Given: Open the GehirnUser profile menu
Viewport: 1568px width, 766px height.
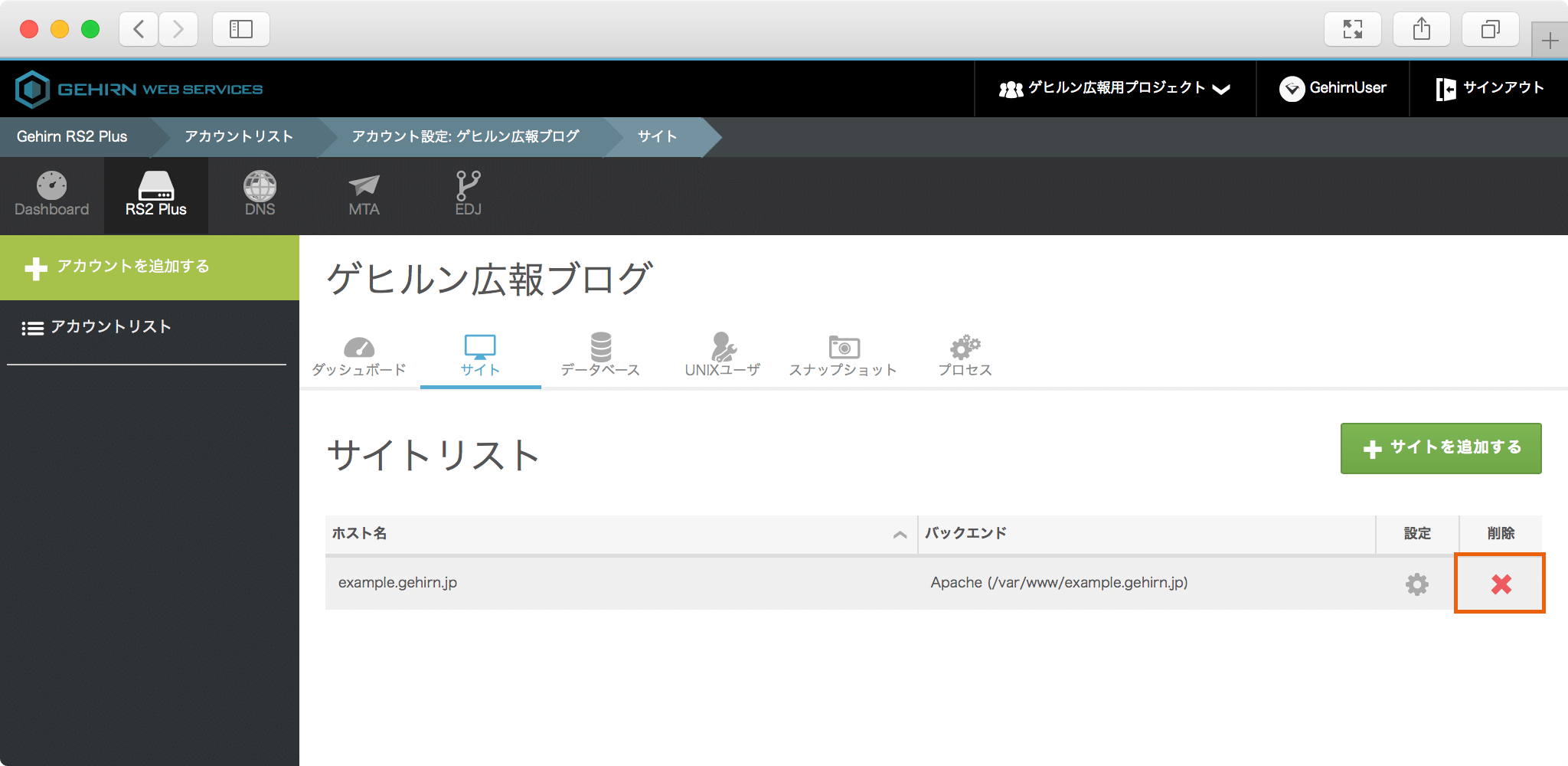Looking at the screenshot, I should pyautogui.click(x=1333, y=89).
